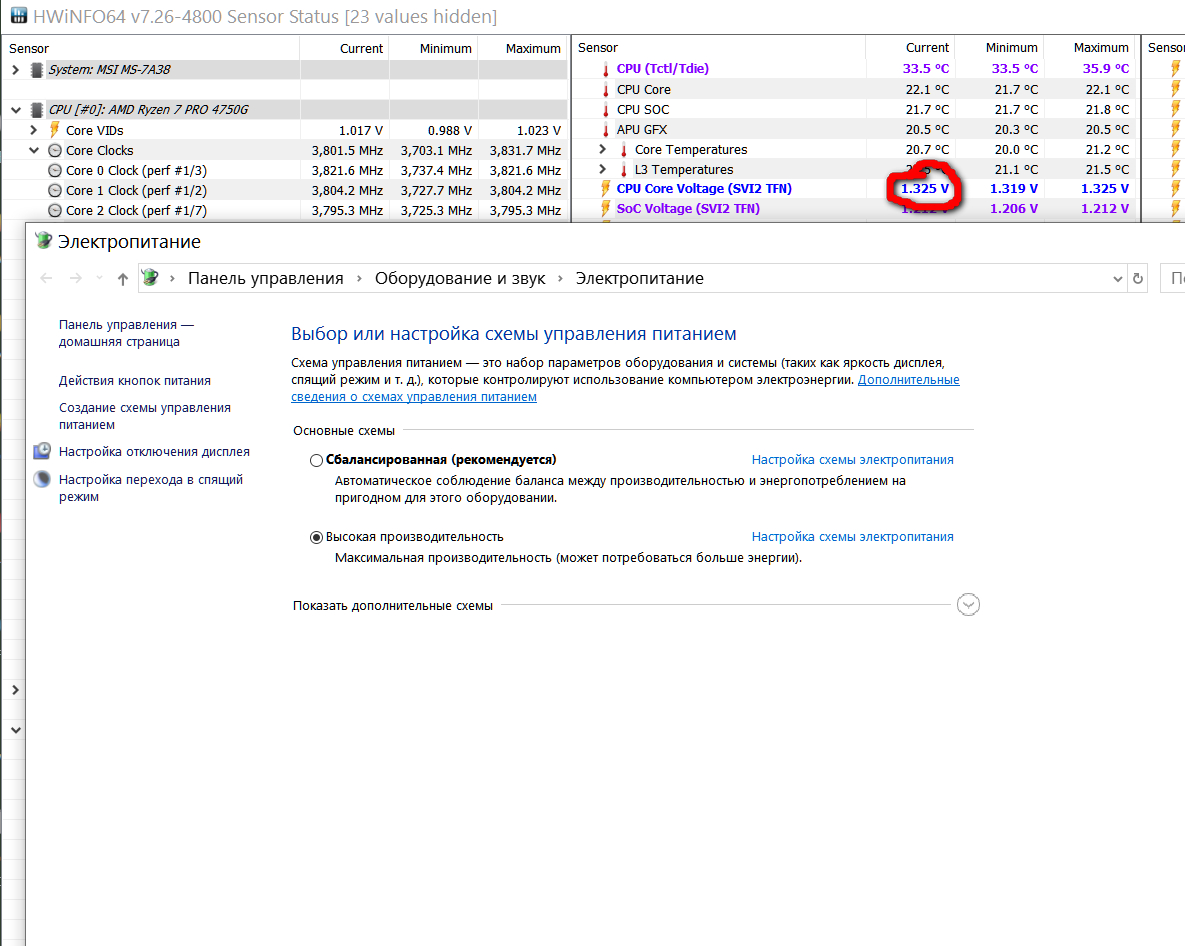Viewport: 1185px width, 946px height.
Task: Expand the System: MSI MS-7A38 node
Action: pyautogui.click(x=15, y=70)
